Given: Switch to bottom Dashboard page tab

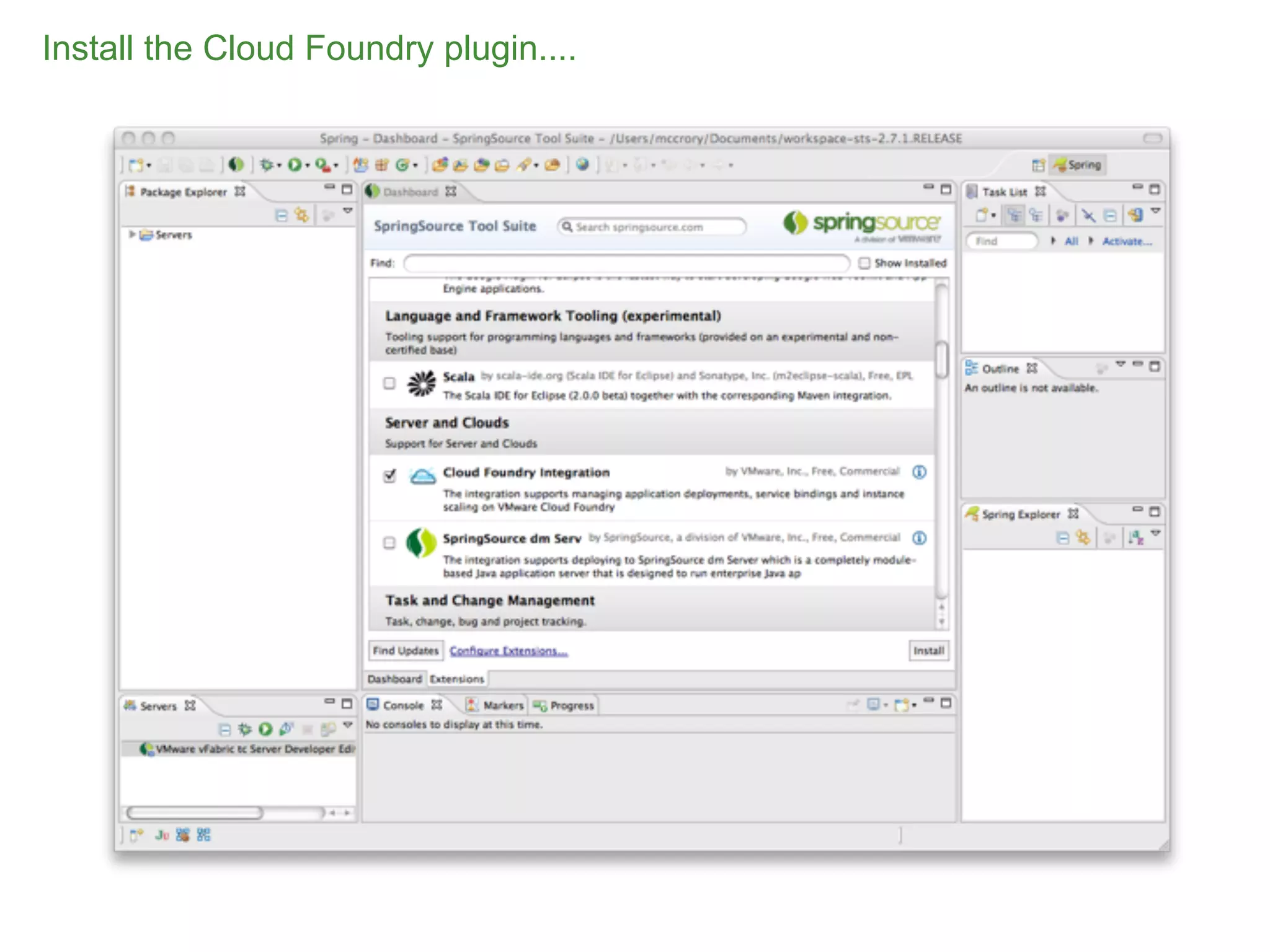Looking at the screenshot, I should click(x=394, y=679).
